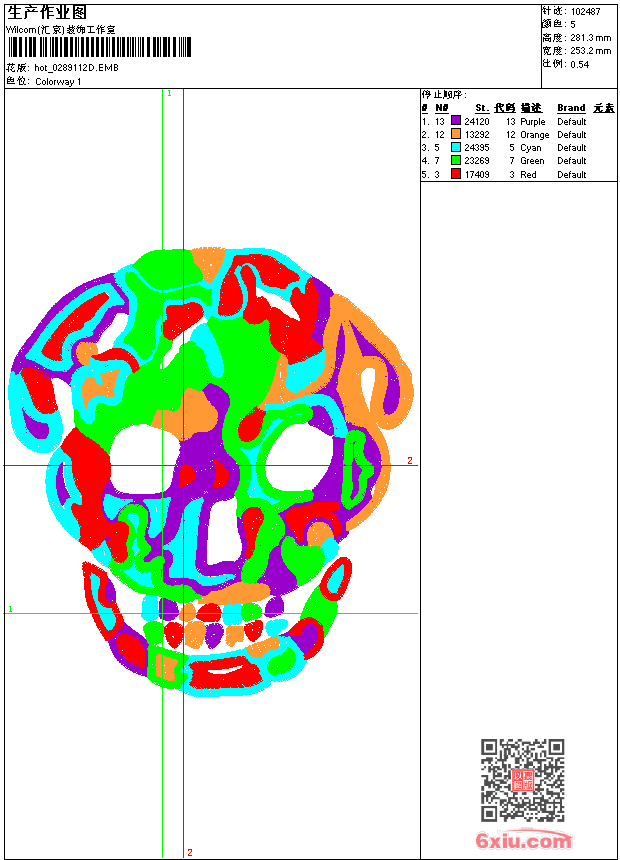This screenshot has height=860, width=620.
Task: Choose the Green color swatch
Action: coord(455,160)
